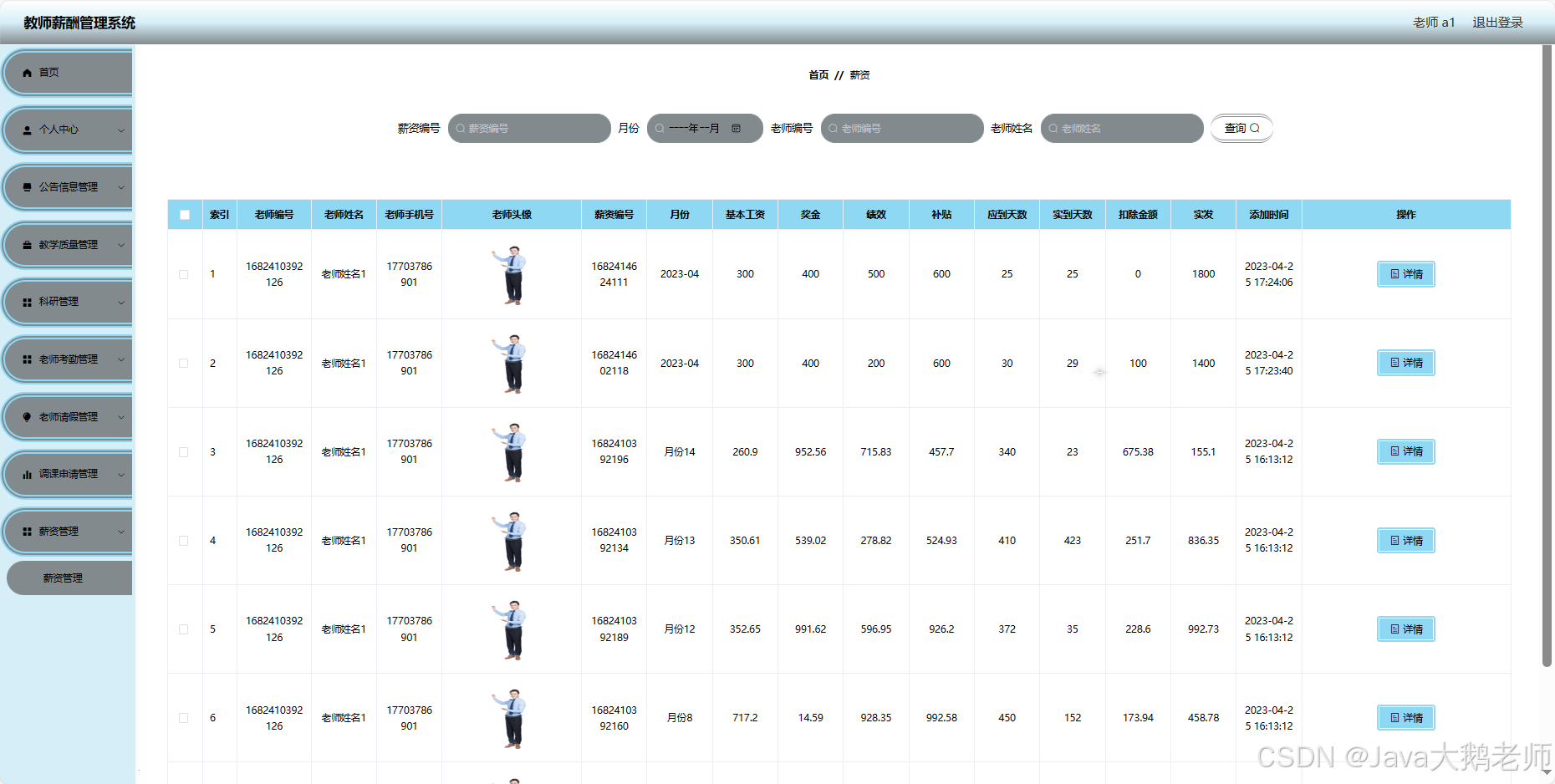Open 详情 for row index 5
The height and width of the screenshot is (784, 1555).
(1406, 629)
